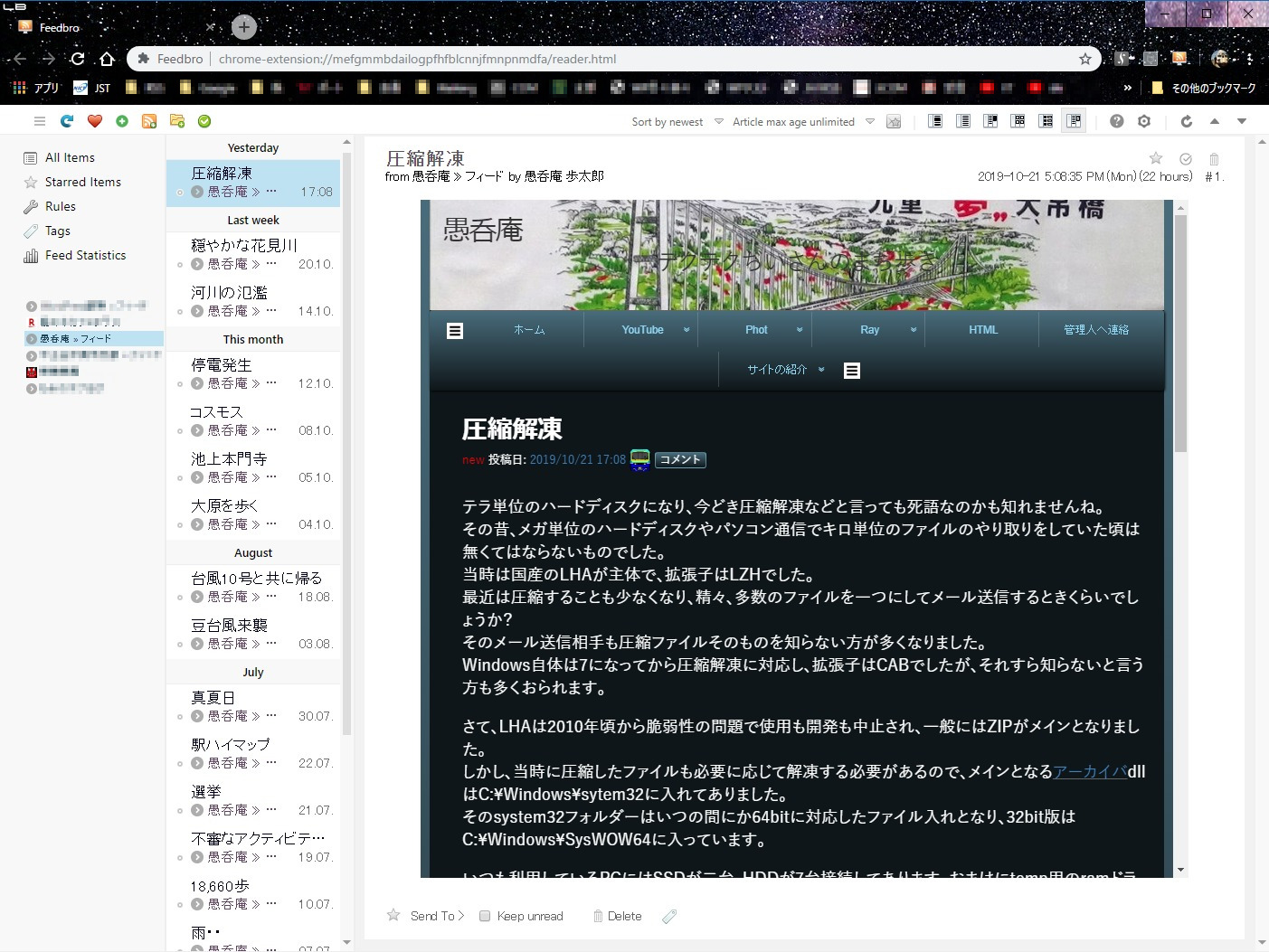Click the article content vertical scrollbar thumb
The image size is (1269, 952).
click(x=1180, y=335)
